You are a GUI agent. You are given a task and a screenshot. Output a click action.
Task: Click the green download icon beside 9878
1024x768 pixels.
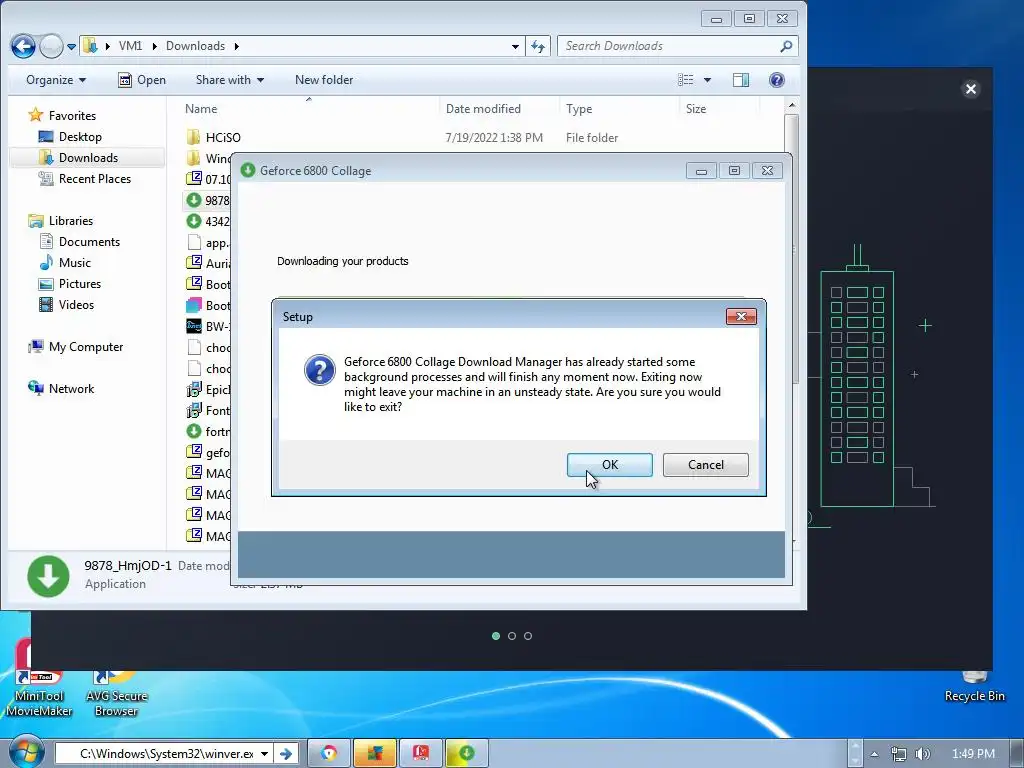click(193, 200)
